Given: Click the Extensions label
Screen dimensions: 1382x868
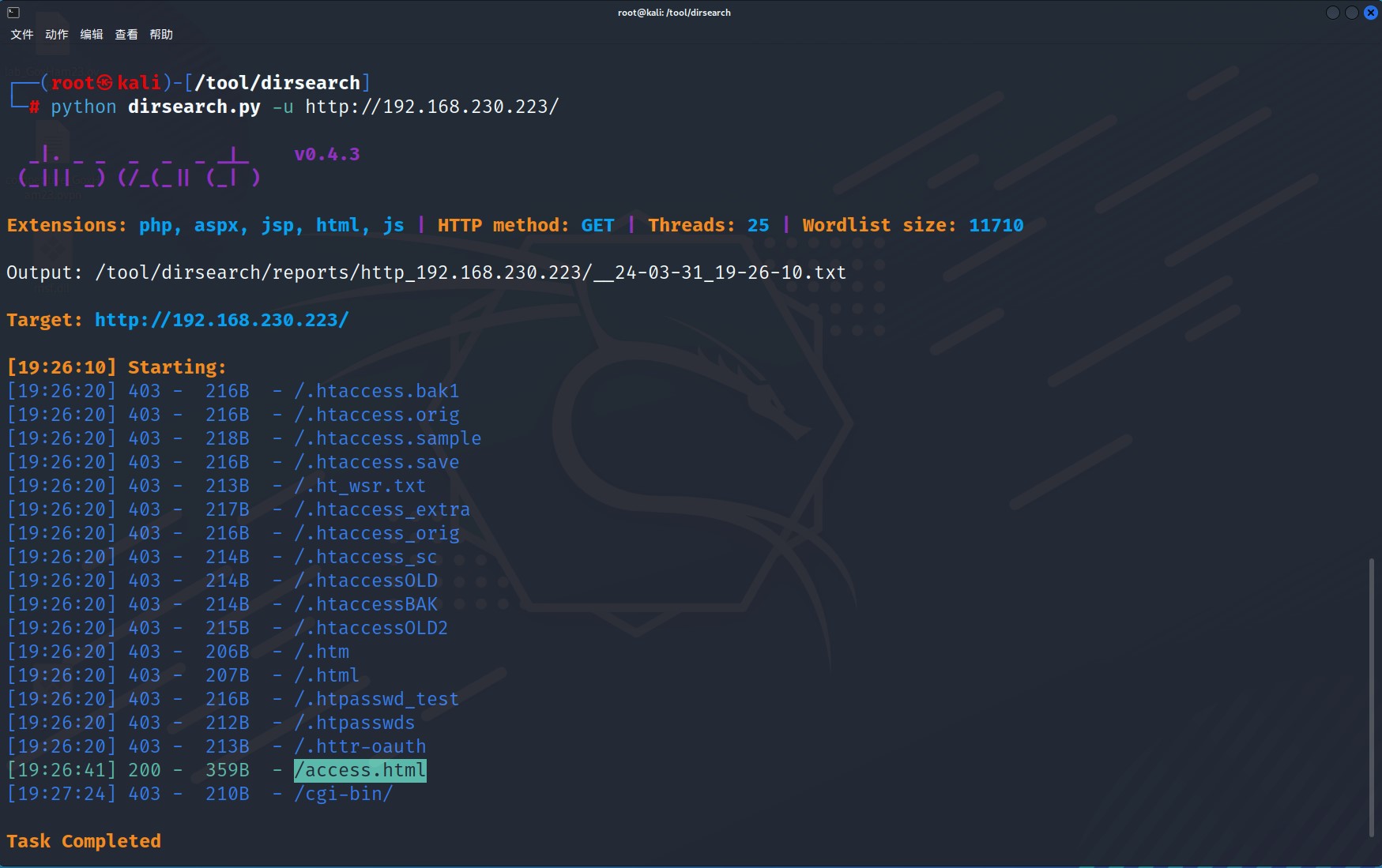Looking at the screenshot, I should 67,225.
